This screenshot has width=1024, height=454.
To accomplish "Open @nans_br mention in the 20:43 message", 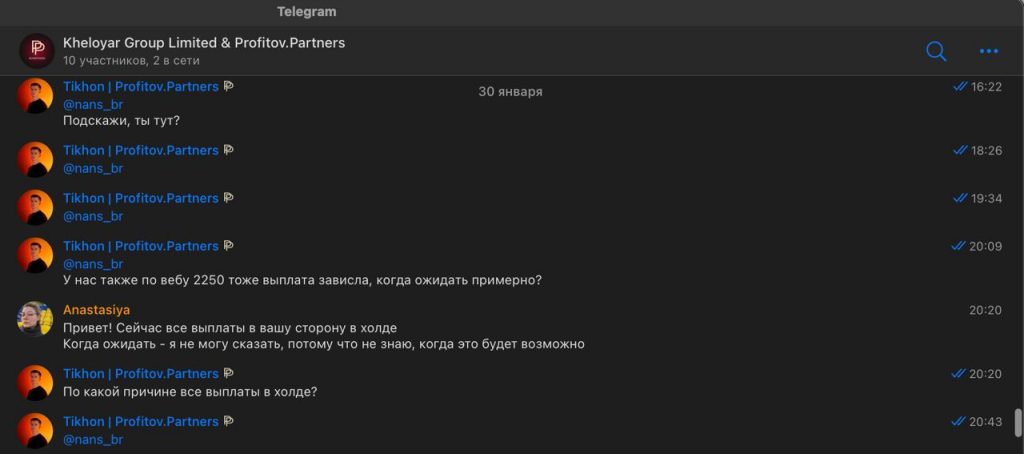I will [93, 439].
